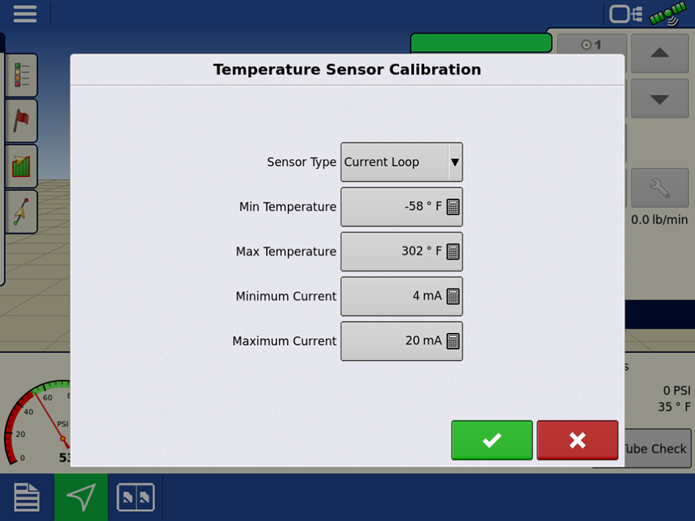
Task: Open the bar chart equipment tab
Action: point(20,166)
